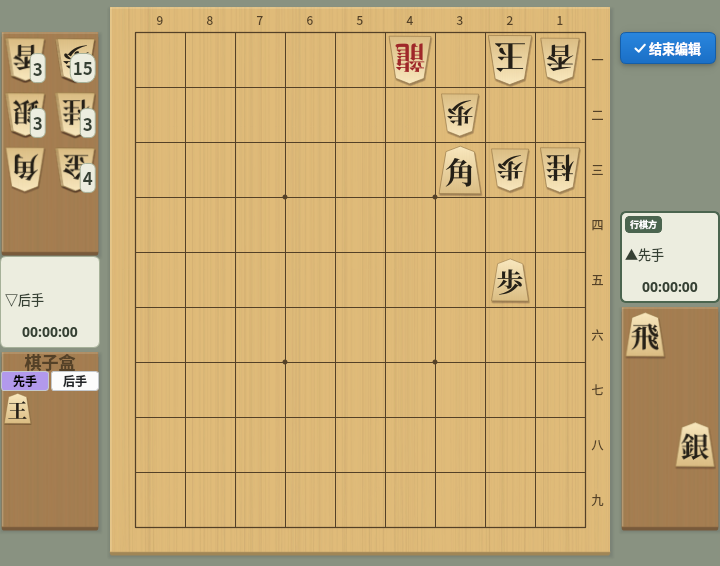Click the file number 1 label
This screenshot has width=720, height=566.
[x=559, y=21]
